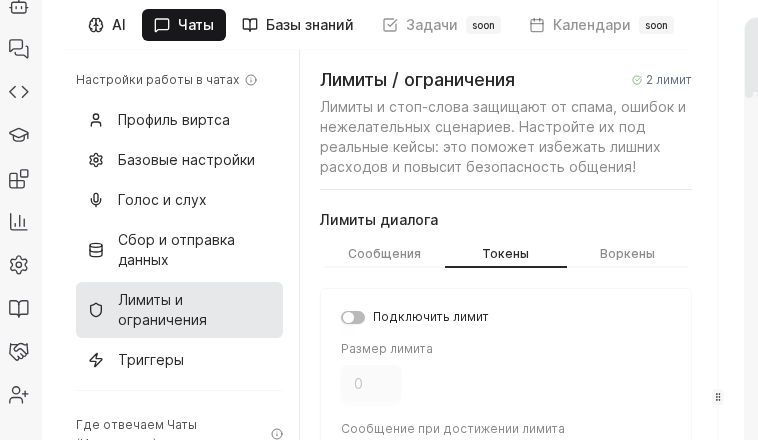Switch to the AI tab

[107, 25]
